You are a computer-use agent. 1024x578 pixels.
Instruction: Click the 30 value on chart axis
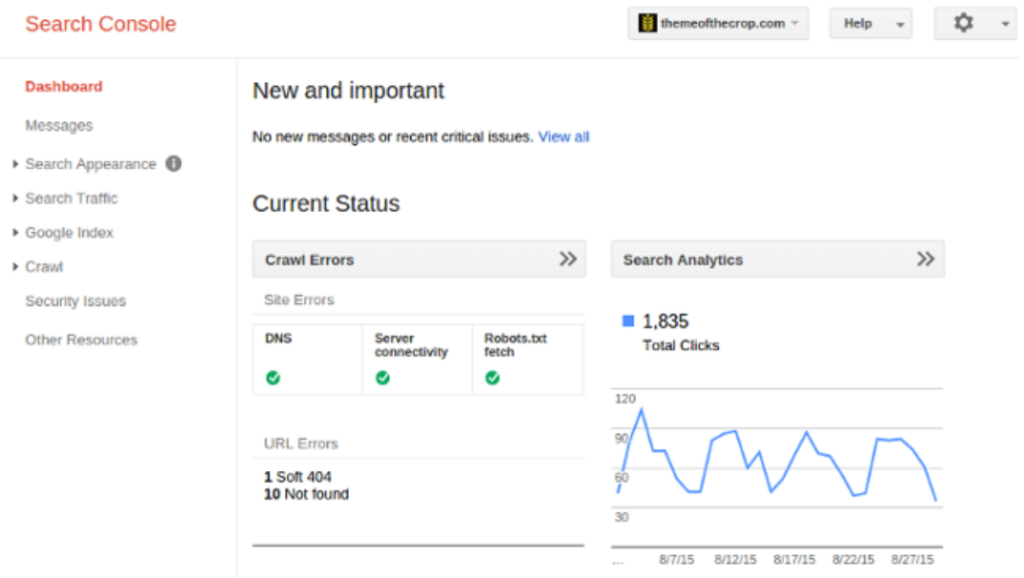coord(622,517)
